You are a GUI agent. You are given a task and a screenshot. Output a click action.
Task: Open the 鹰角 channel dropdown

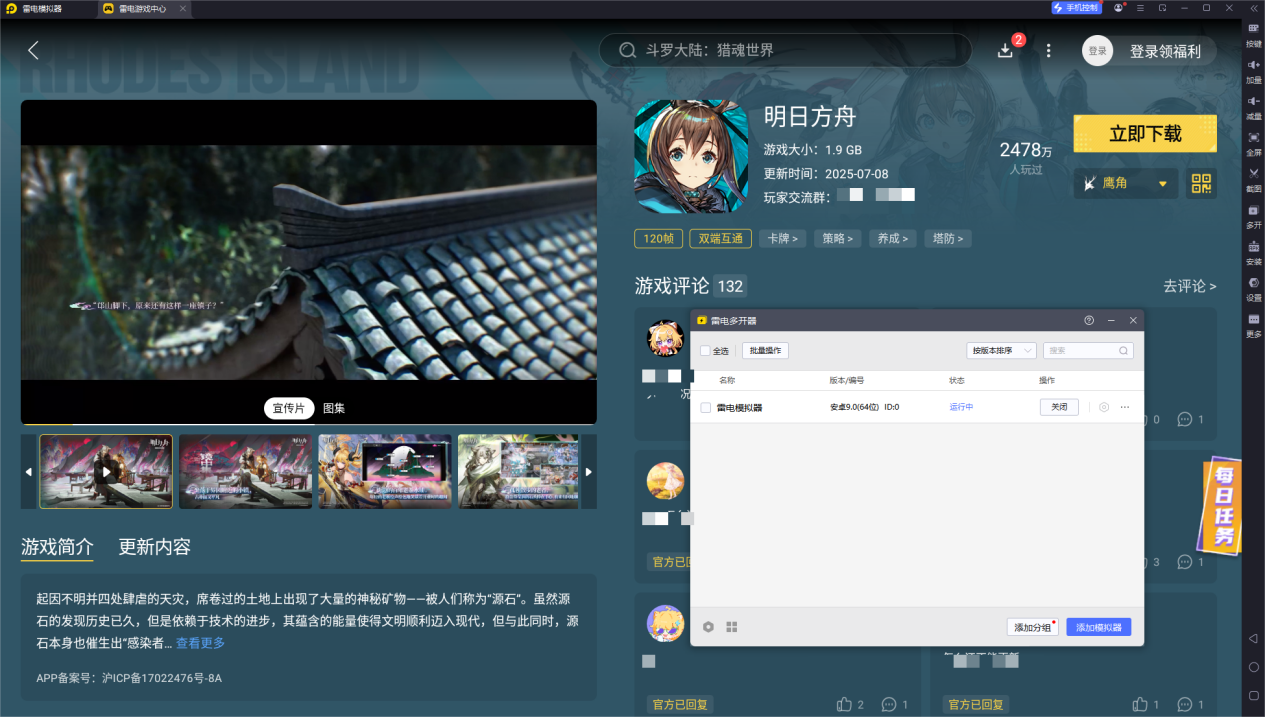click(1125, 183)
